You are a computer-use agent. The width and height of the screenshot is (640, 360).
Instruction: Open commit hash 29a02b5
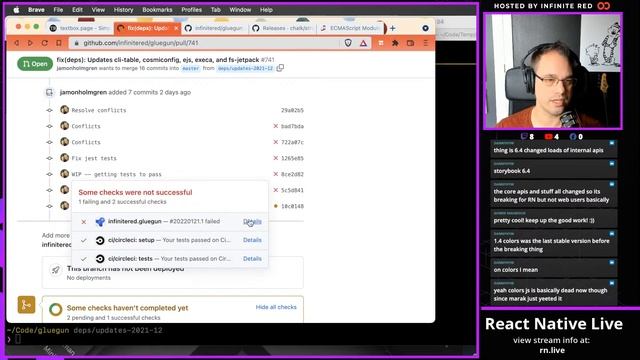[292, 110]
